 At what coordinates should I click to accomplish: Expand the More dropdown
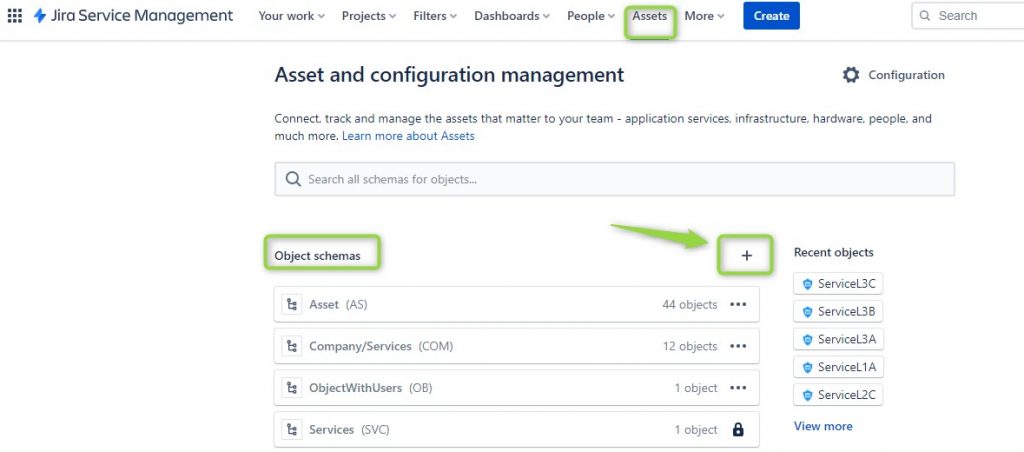coord(705,16)
